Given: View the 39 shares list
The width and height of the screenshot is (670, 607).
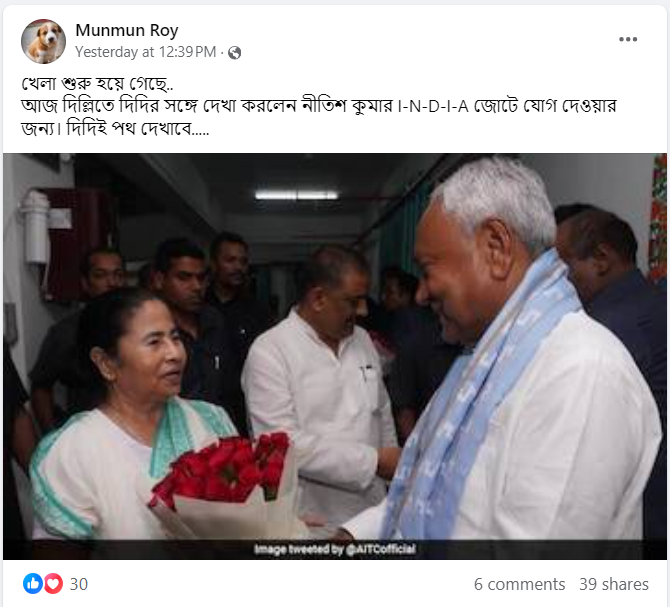Looking at the screenshot, I should point(614,584).
